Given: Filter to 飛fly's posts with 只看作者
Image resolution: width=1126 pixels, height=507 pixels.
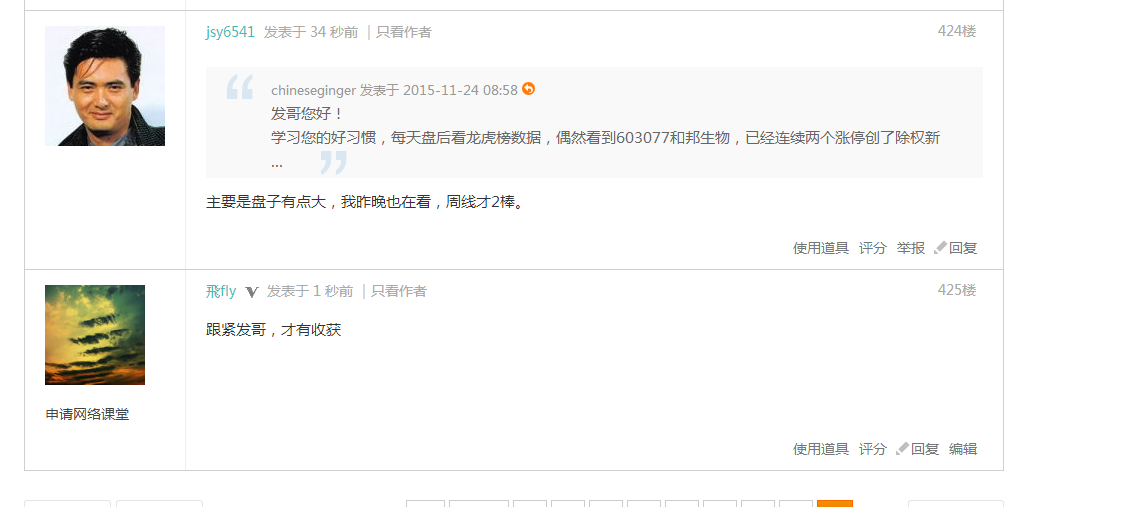Looking at the screenshot, I should tap(399, 291).
